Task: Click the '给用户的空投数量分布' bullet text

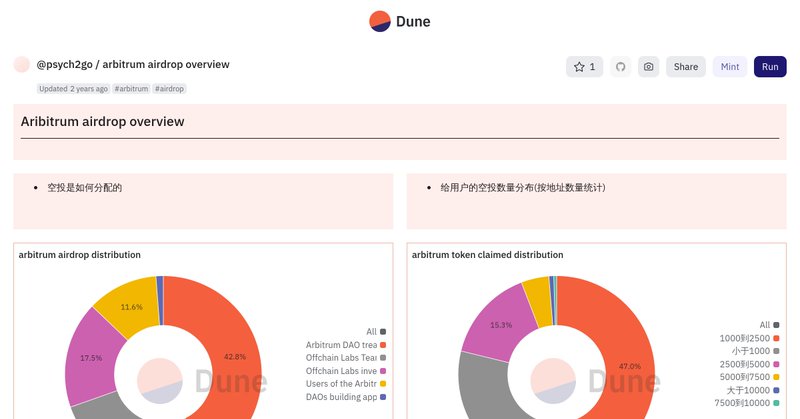Action: click(523, 188)
